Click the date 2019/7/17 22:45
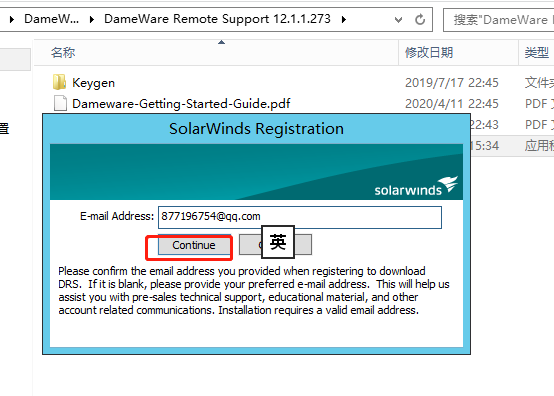The image size is (554, 396). pos(452,83)
